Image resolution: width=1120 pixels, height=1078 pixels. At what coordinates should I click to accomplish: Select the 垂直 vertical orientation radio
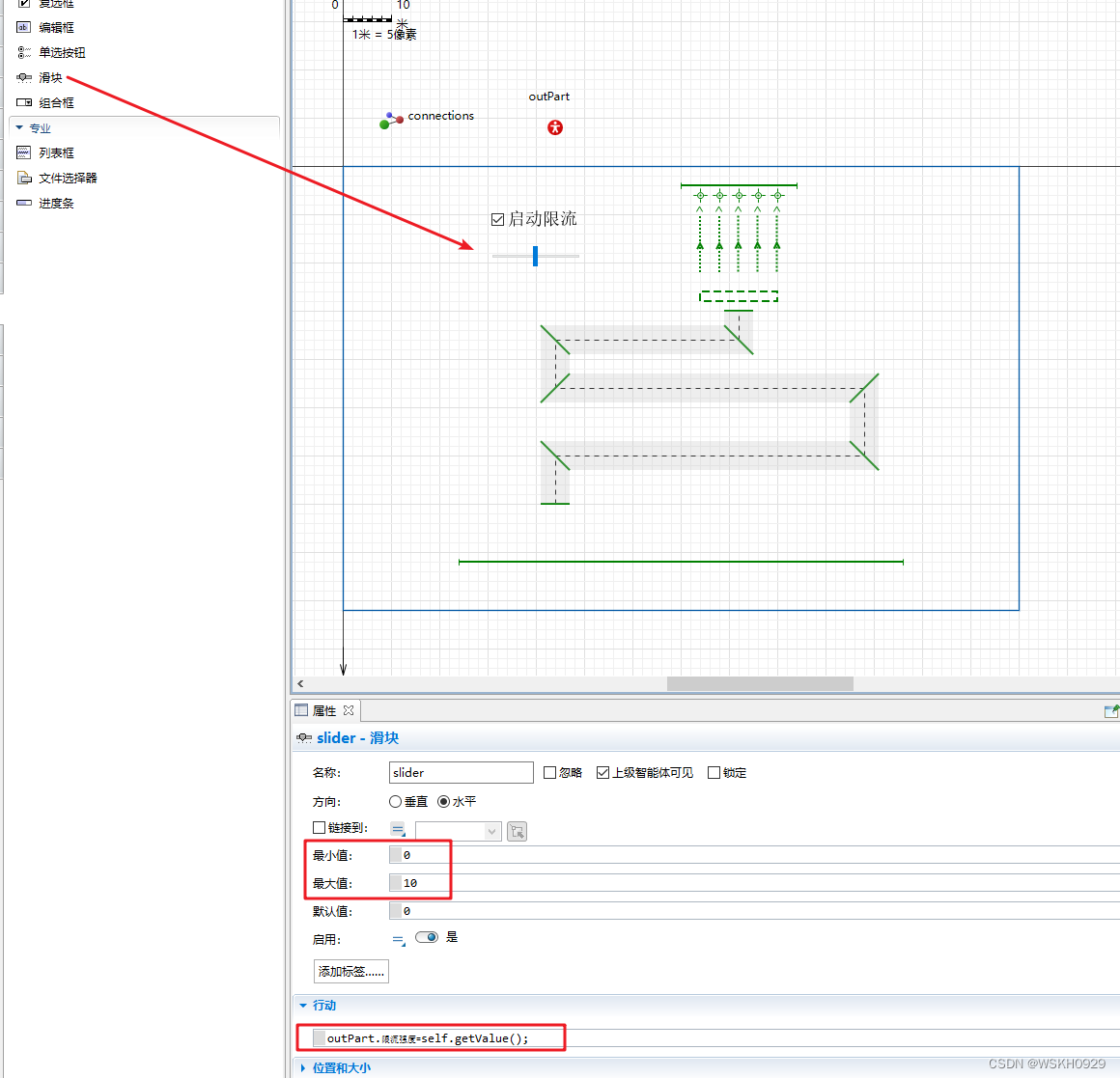coord(395,802)
